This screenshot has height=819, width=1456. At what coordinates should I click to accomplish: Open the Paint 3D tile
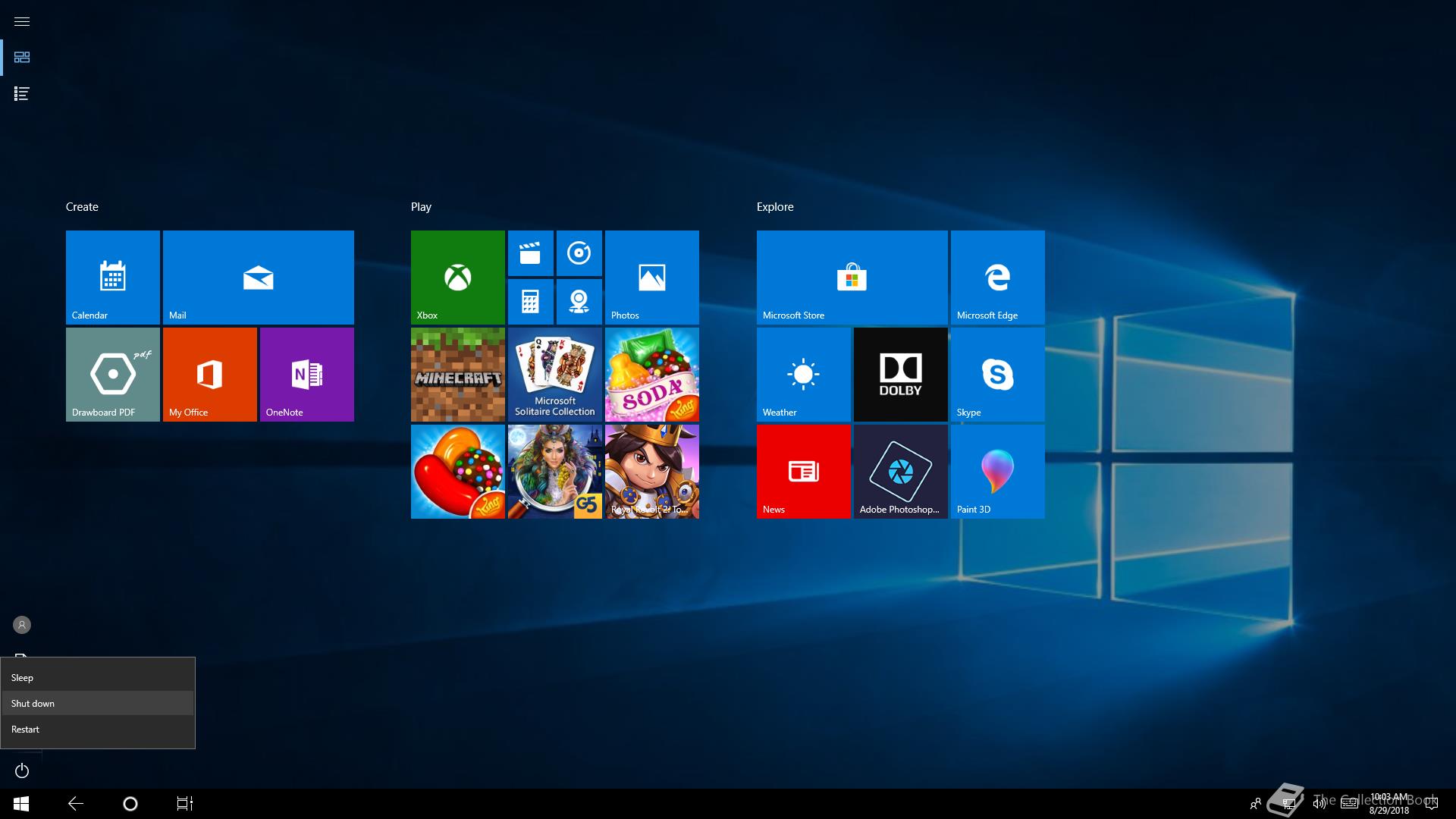(x=998, y=472)
